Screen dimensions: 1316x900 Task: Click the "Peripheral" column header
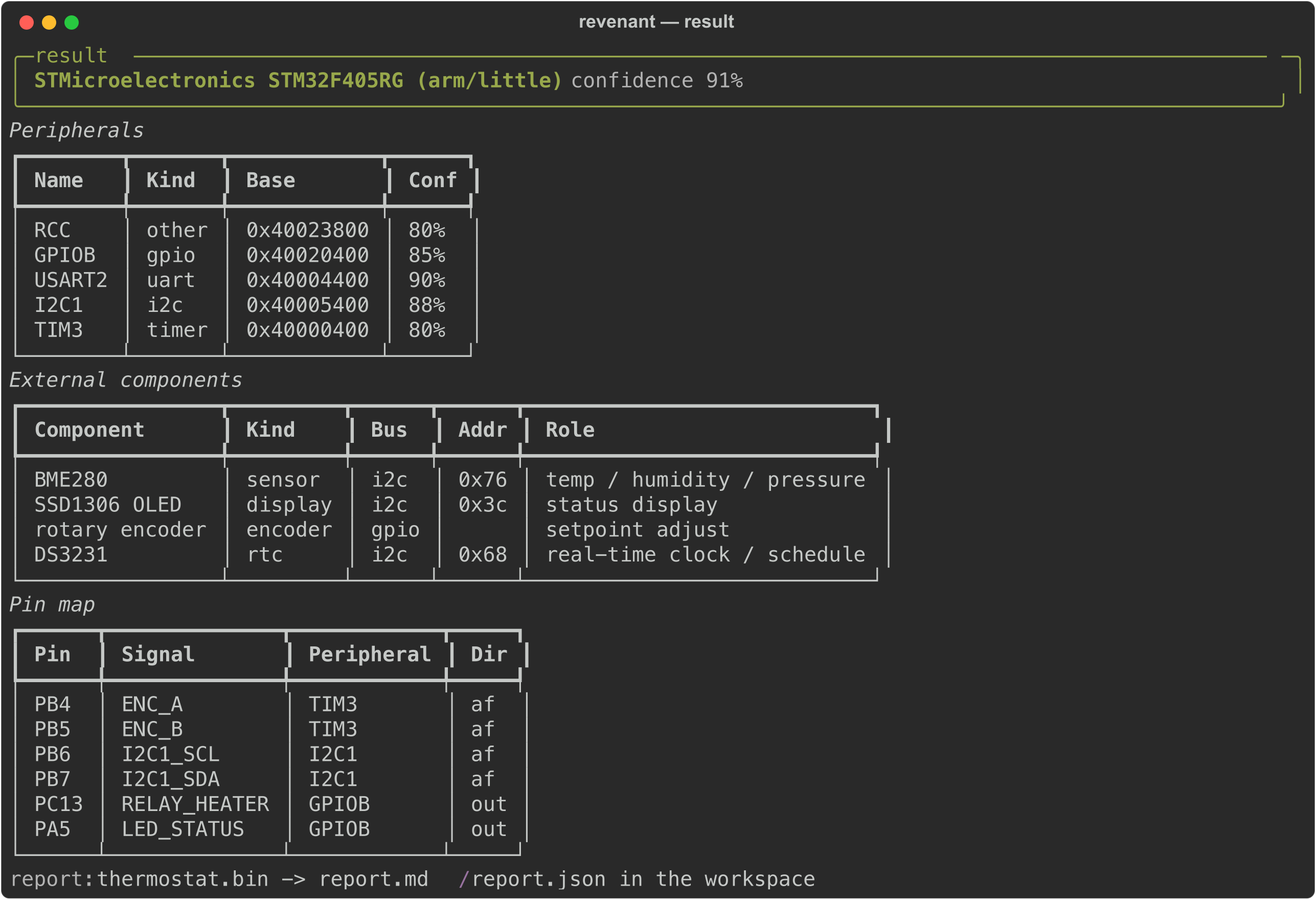click(x=370, y=656)
